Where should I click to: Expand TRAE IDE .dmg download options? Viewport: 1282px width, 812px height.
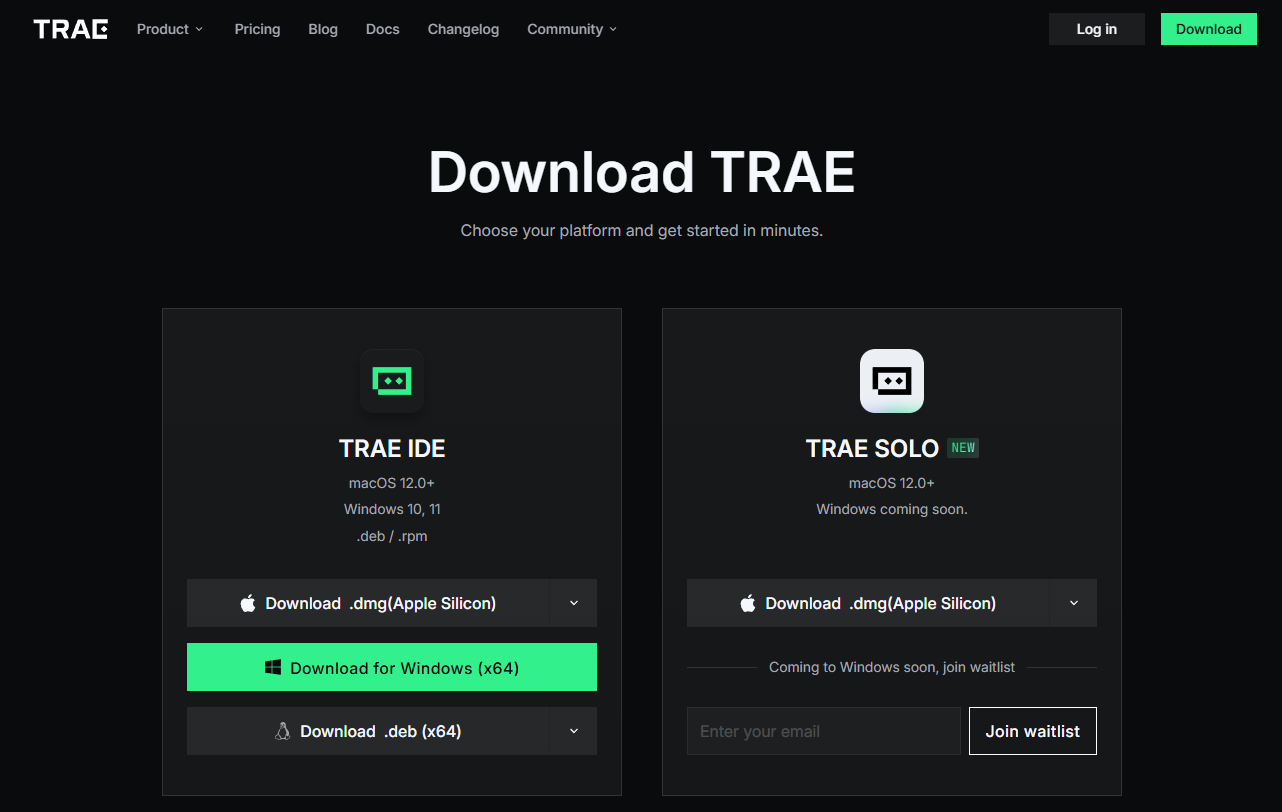(x=573, y=603)
